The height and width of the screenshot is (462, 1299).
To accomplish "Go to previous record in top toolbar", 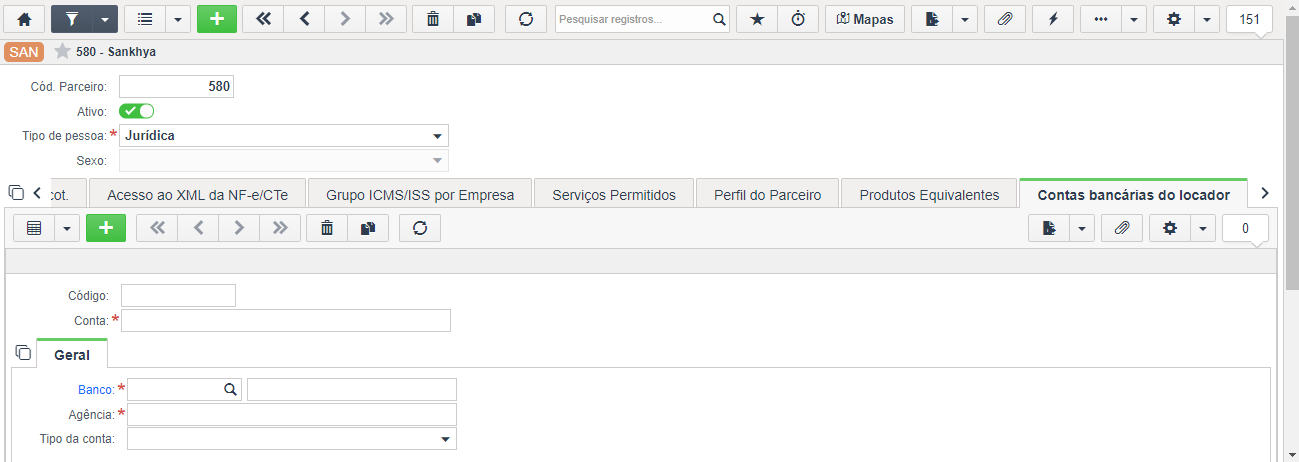I will (x=304, y=19).
